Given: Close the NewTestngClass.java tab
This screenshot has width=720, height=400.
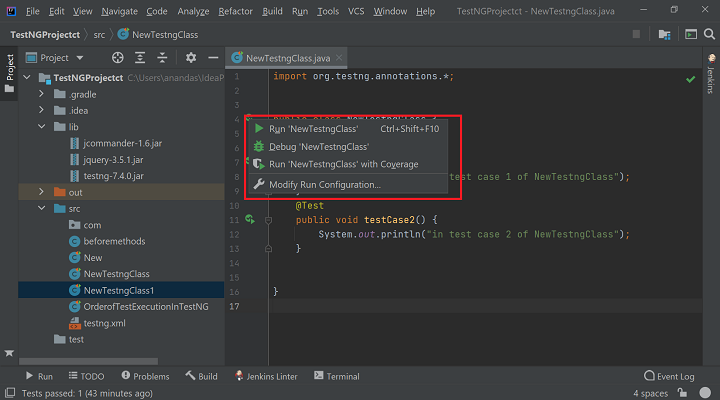Looking at the screenshot, I should (x=339, y=58).
